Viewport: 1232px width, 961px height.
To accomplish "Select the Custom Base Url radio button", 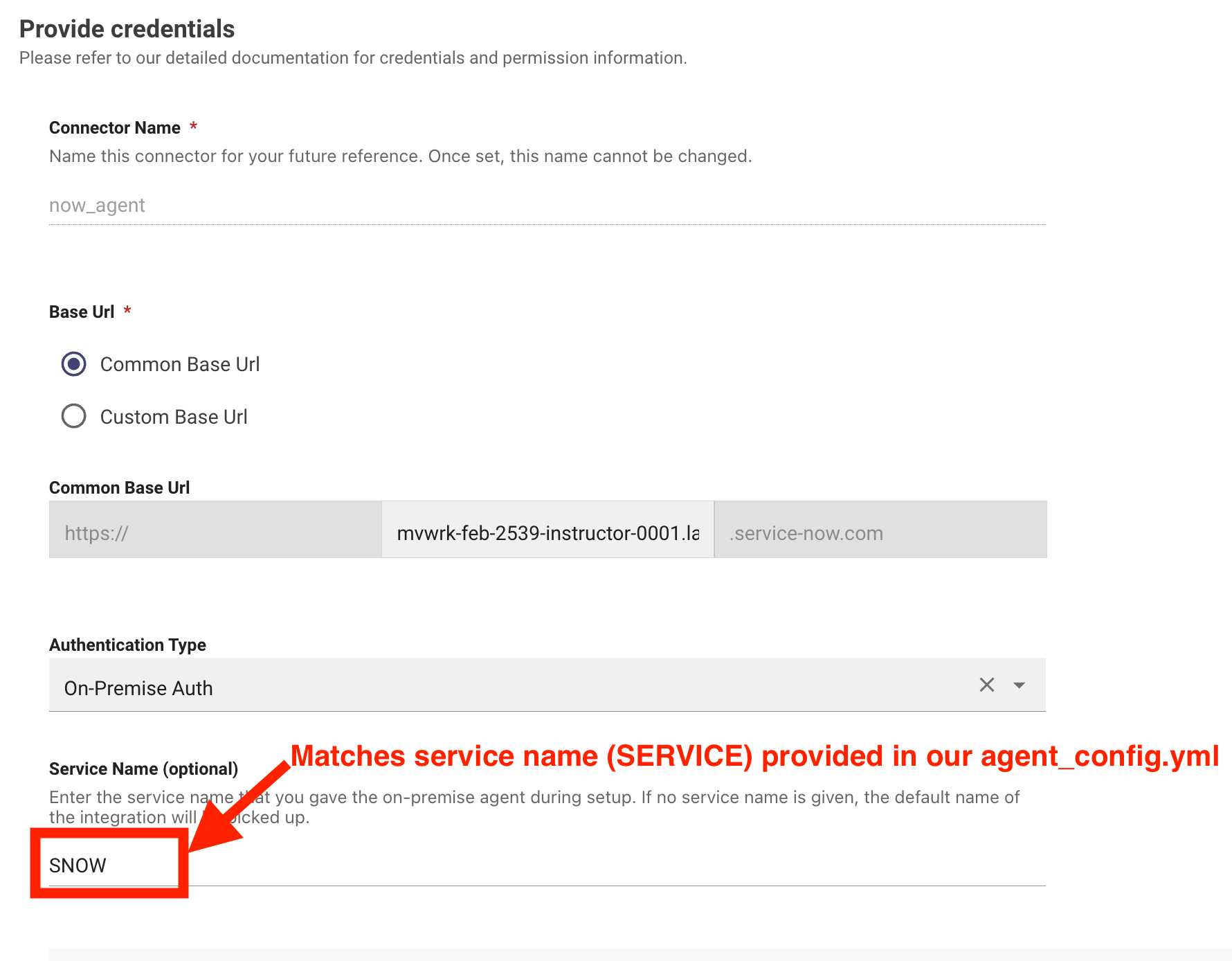I will click(x=73, y=416).
